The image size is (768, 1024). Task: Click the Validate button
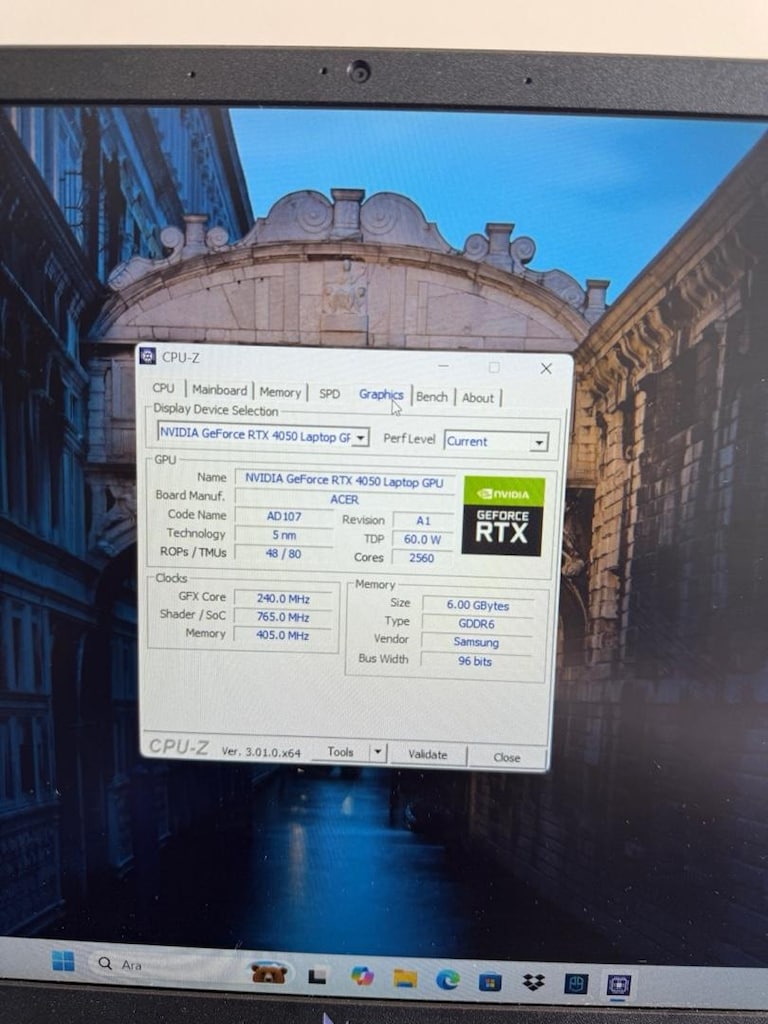[428, 754]
